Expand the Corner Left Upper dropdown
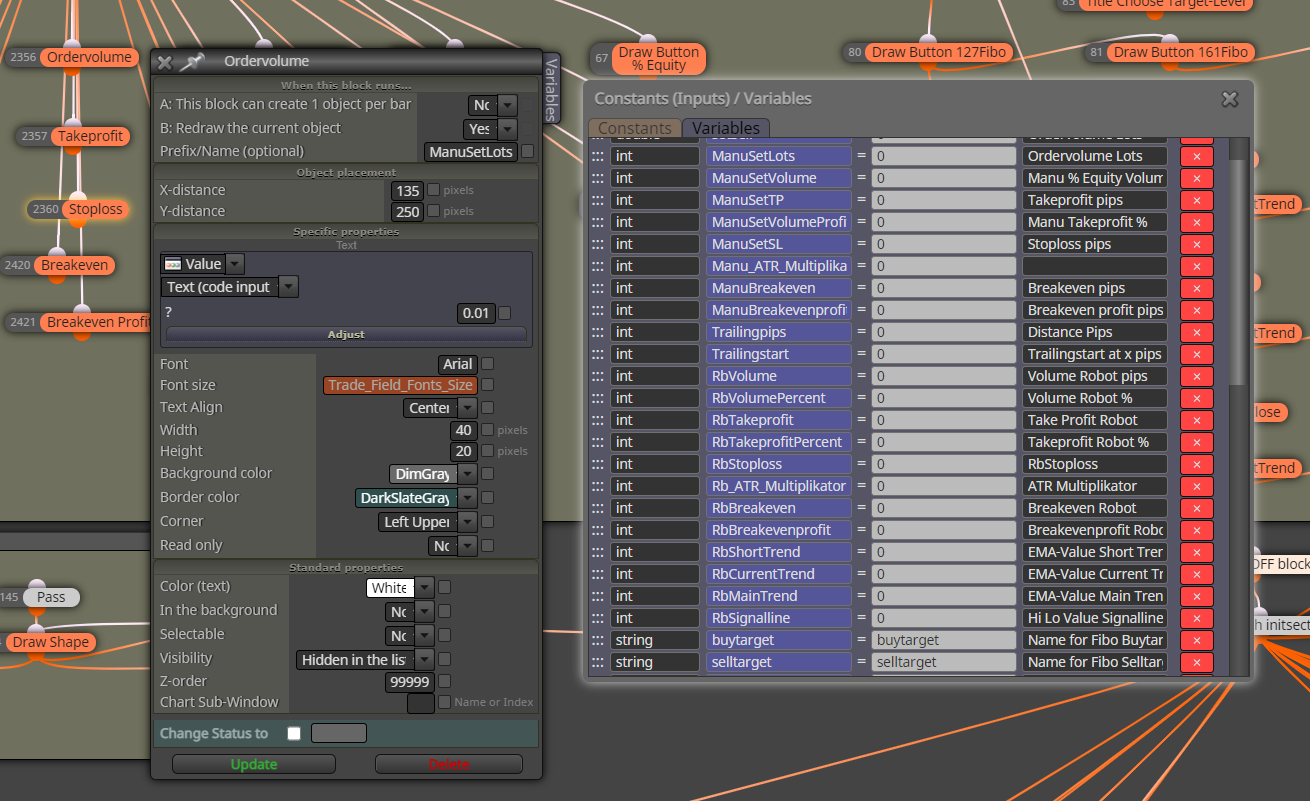 tap(467, 522)
